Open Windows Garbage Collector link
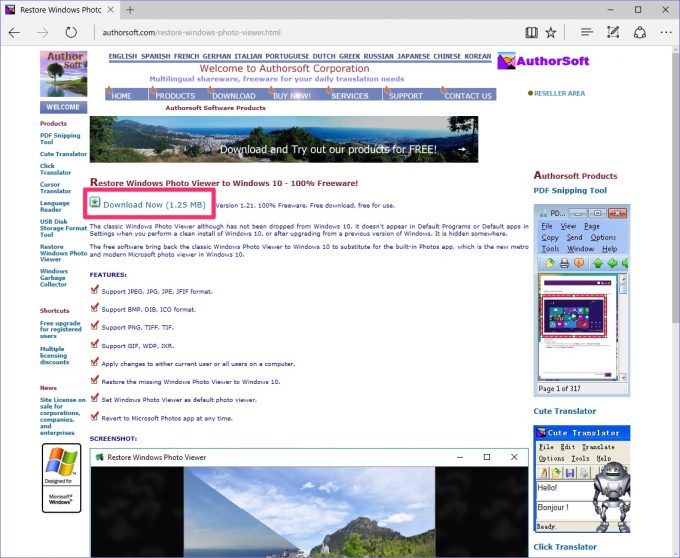680x558 pixels. coord(54,277)
